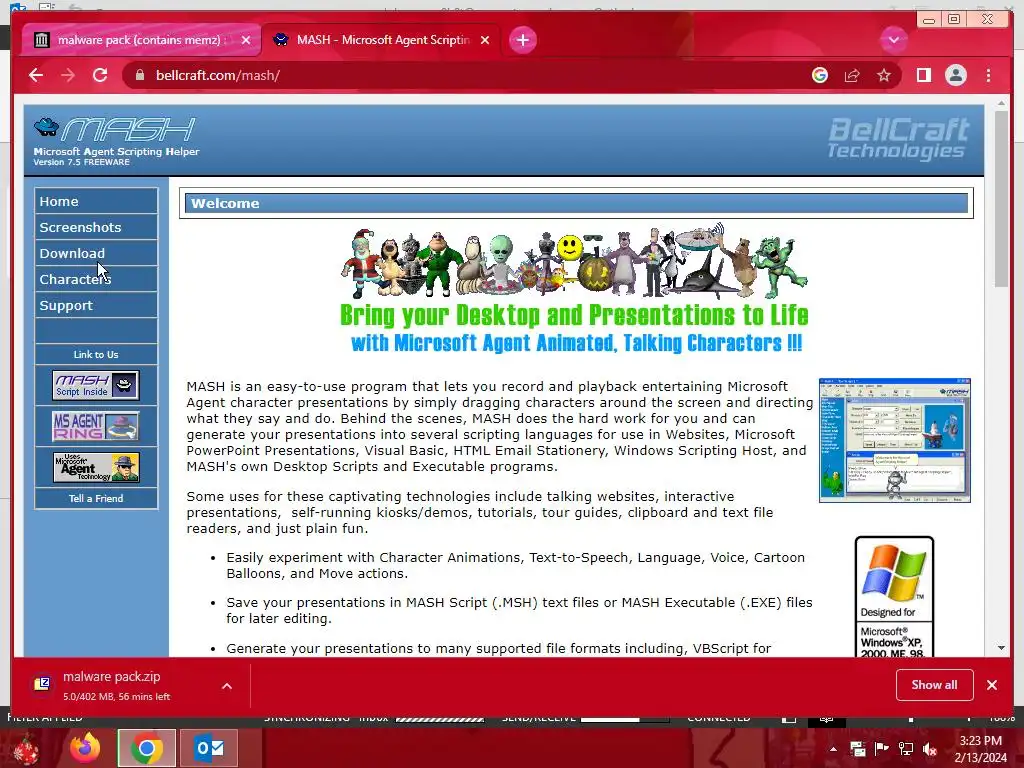Screen dimensions: 1024x768
Task: View site information lock icon
Action: click(x=139, y=75)
